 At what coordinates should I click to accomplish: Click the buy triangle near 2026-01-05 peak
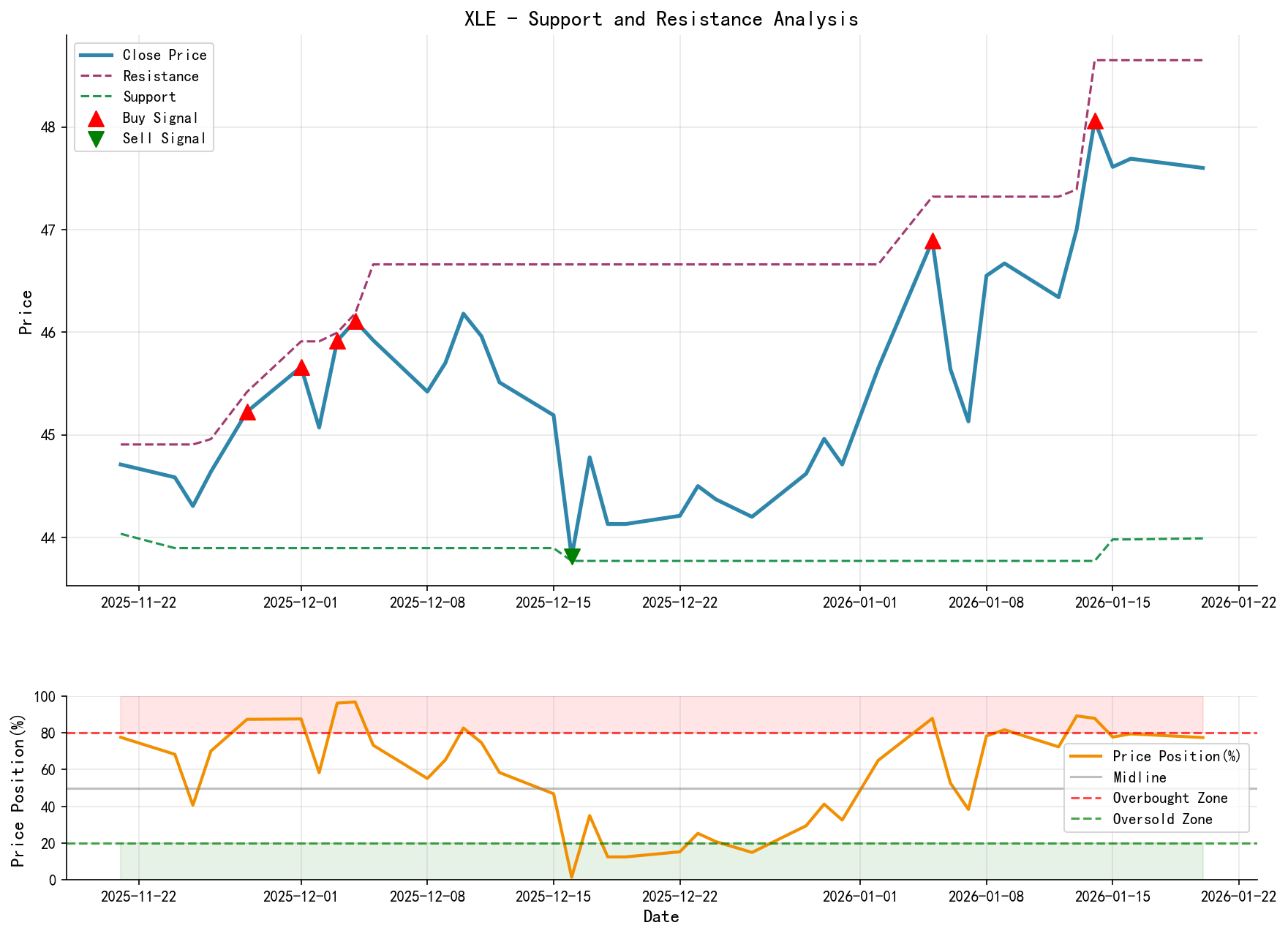pos(934,241)
